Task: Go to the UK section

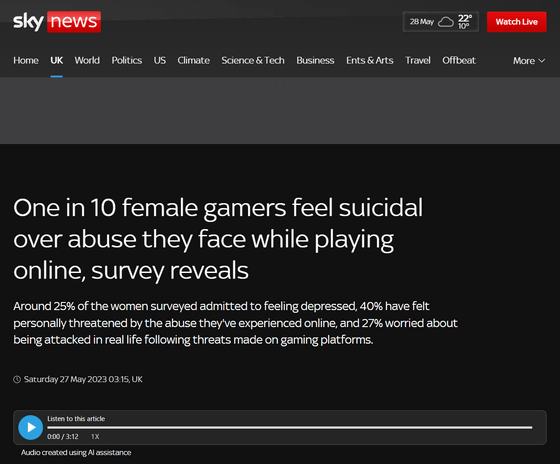Action: (56, 60)
